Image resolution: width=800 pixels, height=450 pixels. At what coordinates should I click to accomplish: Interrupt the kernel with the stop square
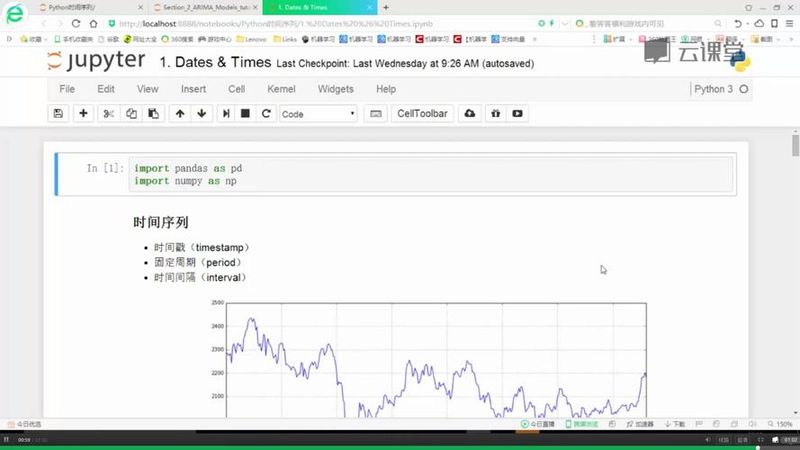[245, 114]
